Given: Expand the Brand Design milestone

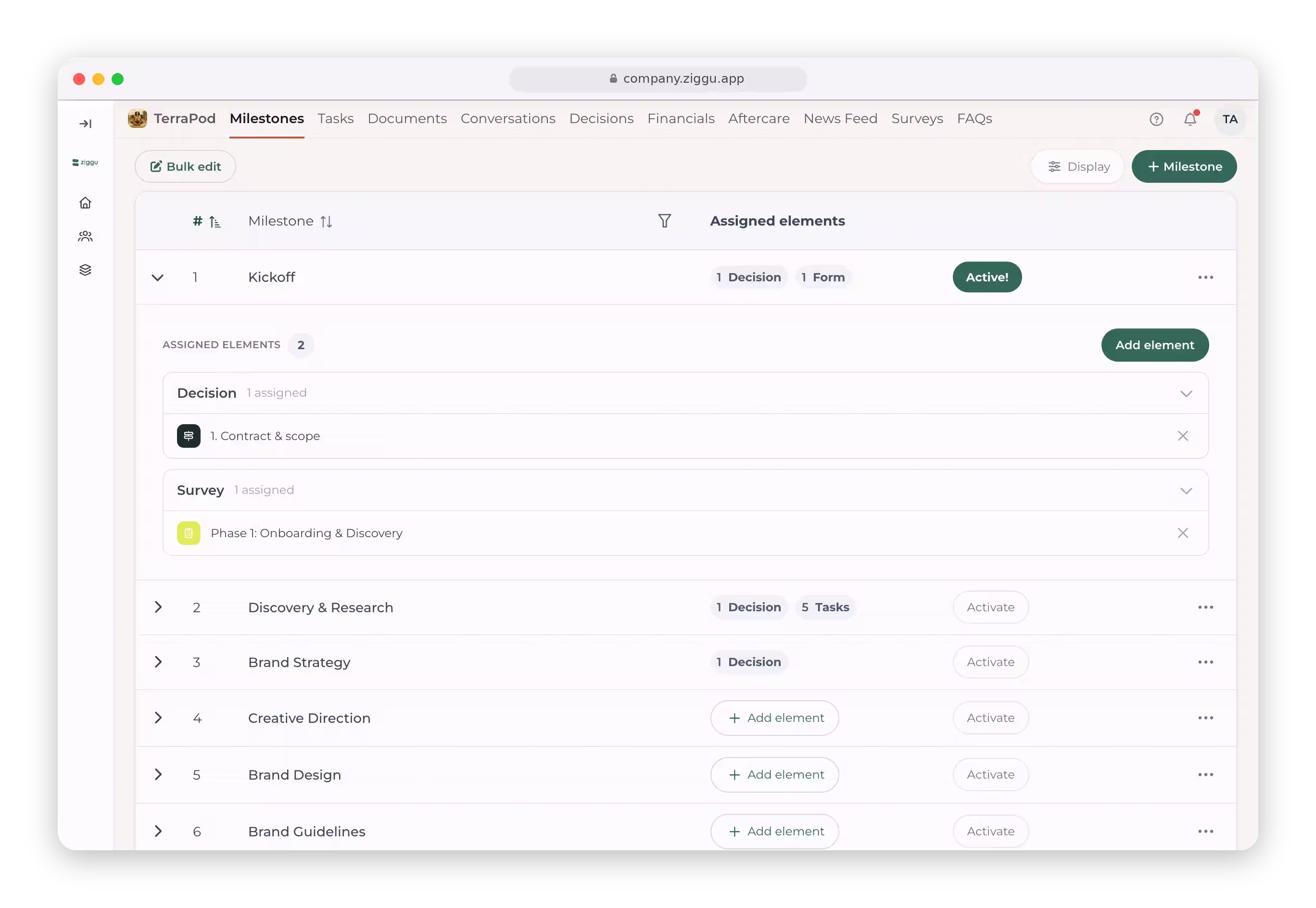Looking at the screenshot, I should (x=158, y=774).
